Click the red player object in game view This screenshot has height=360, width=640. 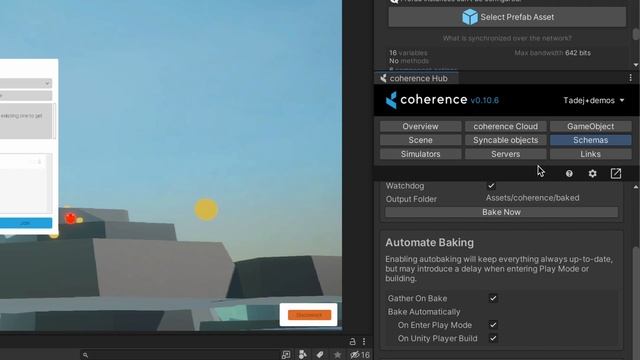point(71,218)
